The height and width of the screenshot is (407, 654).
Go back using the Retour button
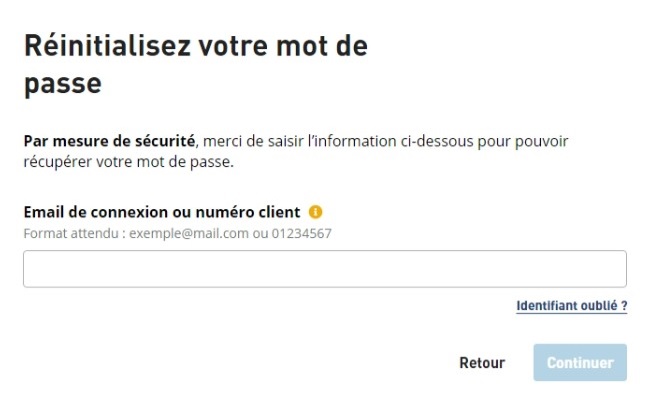pyautogui.click(x=482, y=363)
